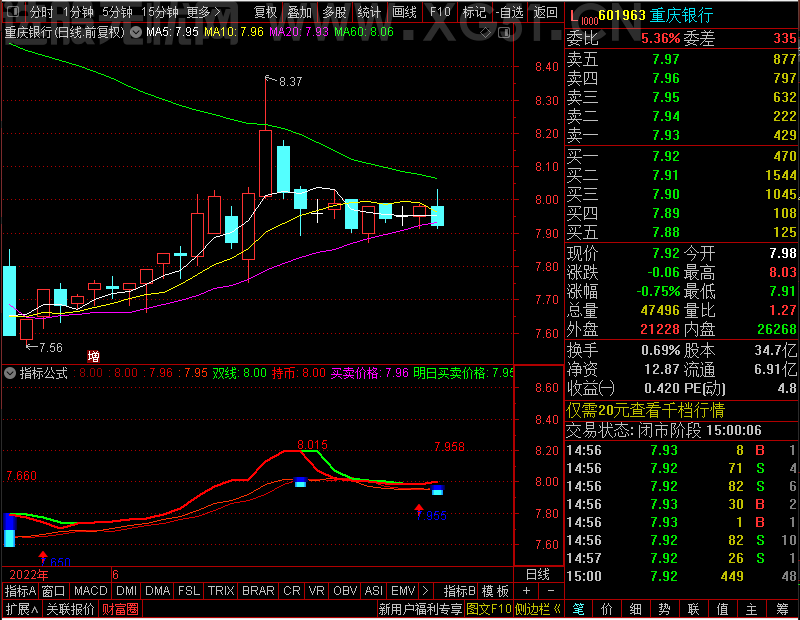Click the minus zoom-out button

tap(551, 591)
